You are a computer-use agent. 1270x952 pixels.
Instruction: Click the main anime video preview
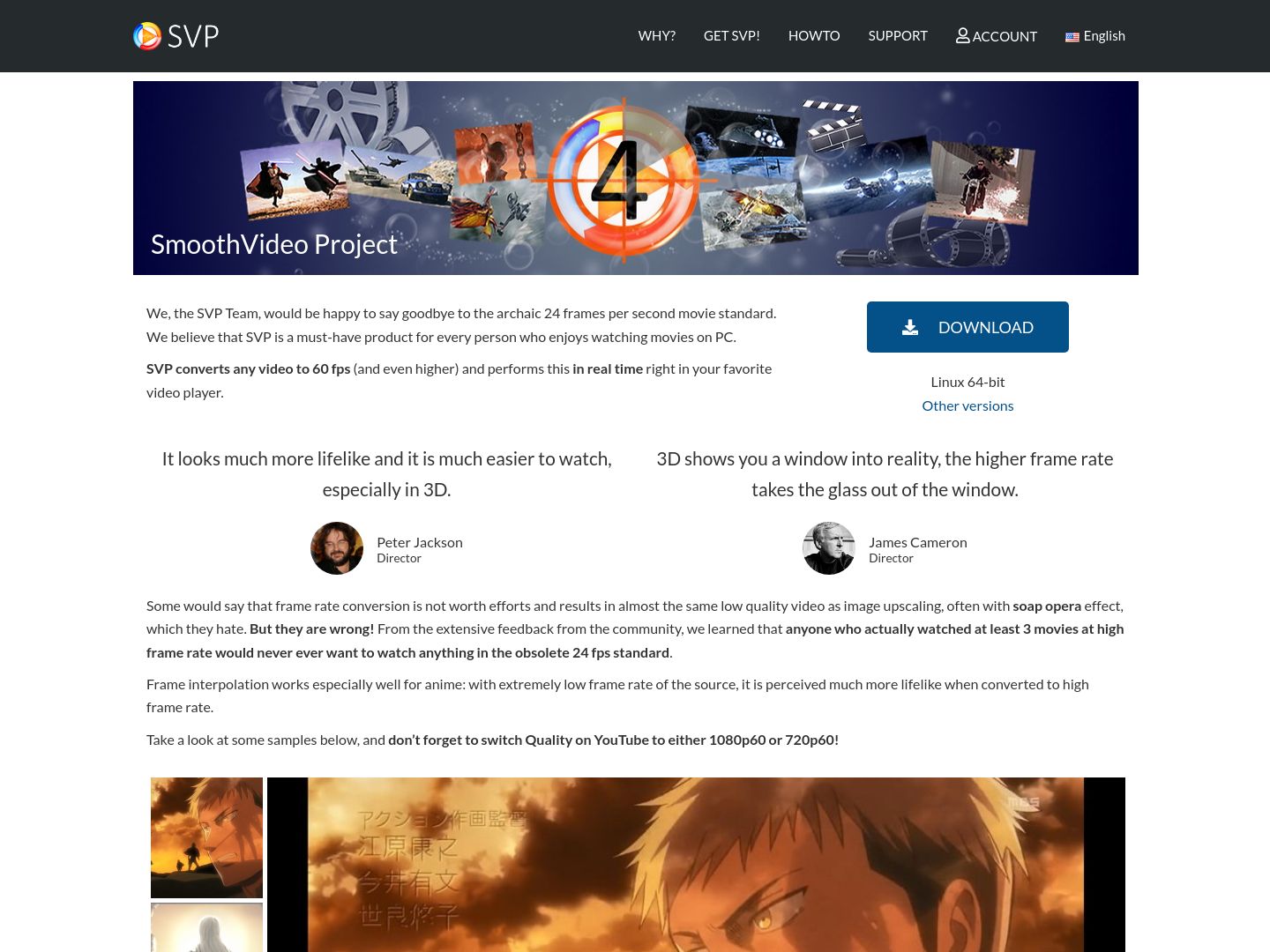click(x=696, y=865)
